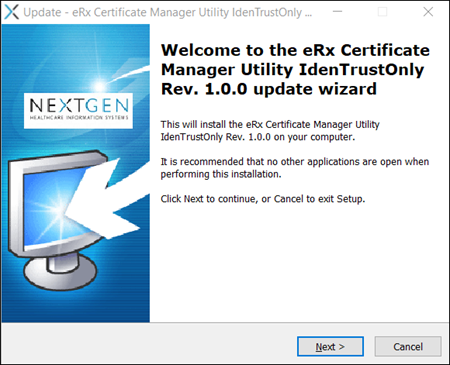
Task: Minimize the update wizard window
Action: [337, 12]
